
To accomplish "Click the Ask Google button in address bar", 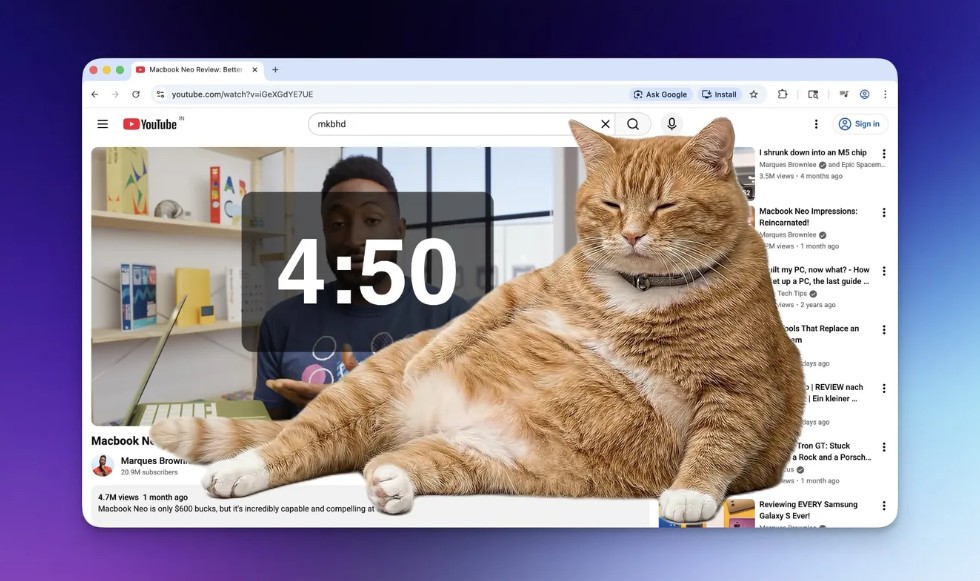I will pyautogui.click(x=660, y=94).
